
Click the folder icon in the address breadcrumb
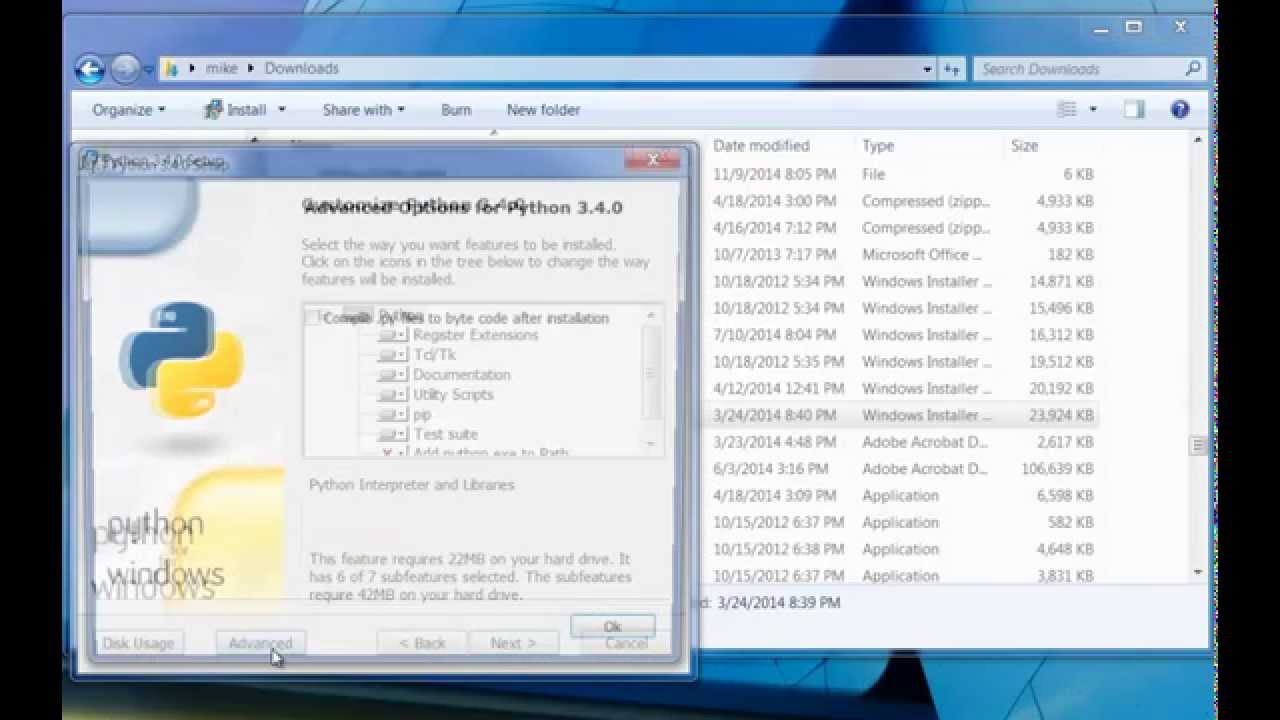coord(171,69)
